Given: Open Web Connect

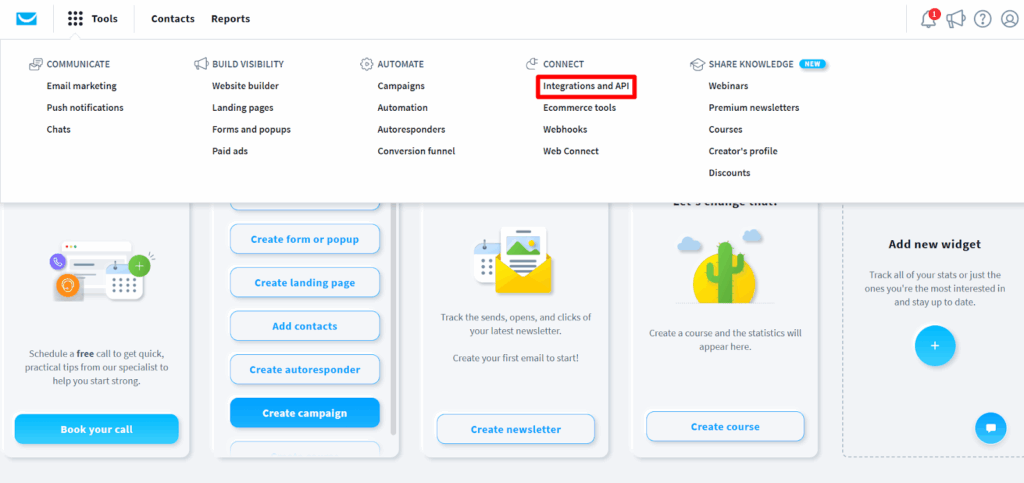Looking at the screenshot, I should pyautogui.click(x=571, y=151).
